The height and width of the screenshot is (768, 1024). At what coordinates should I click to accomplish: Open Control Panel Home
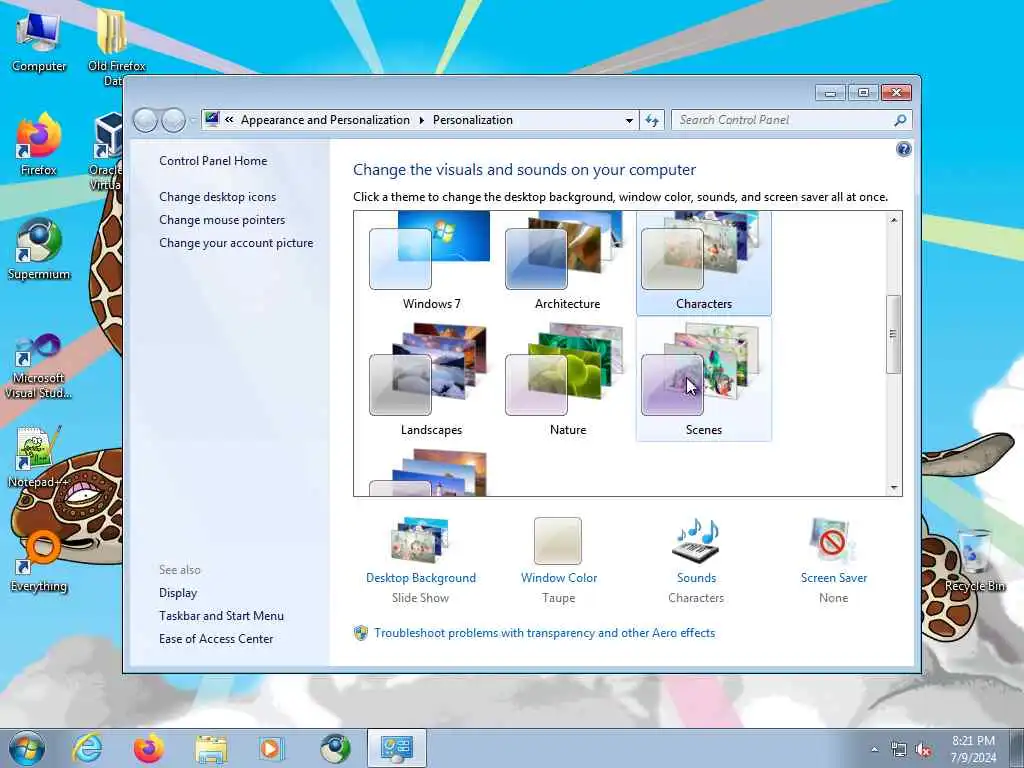coord(213,161)
